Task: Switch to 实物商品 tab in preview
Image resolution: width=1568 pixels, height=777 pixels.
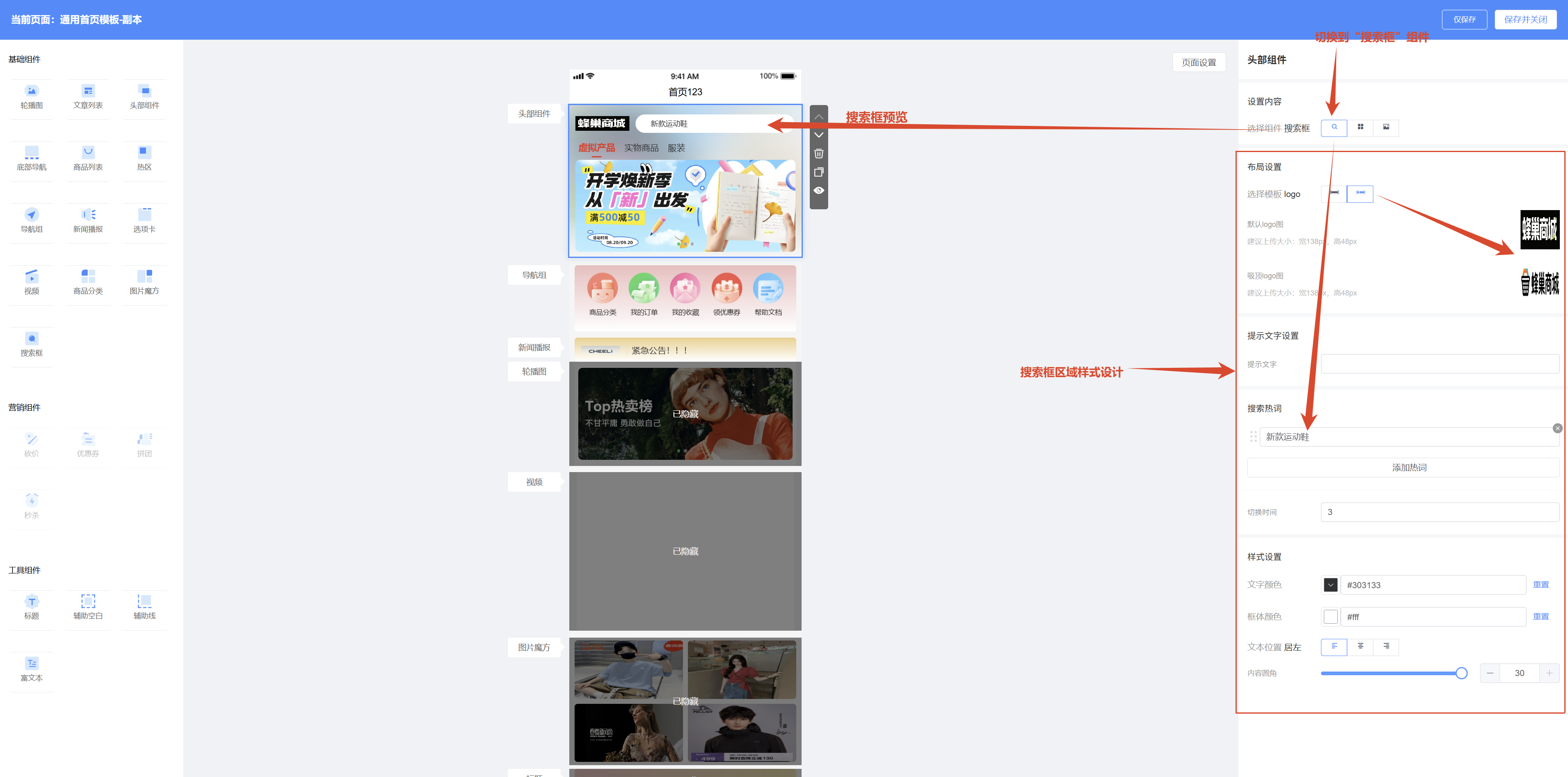Action: pyautogui.click(x=641, y=148)
